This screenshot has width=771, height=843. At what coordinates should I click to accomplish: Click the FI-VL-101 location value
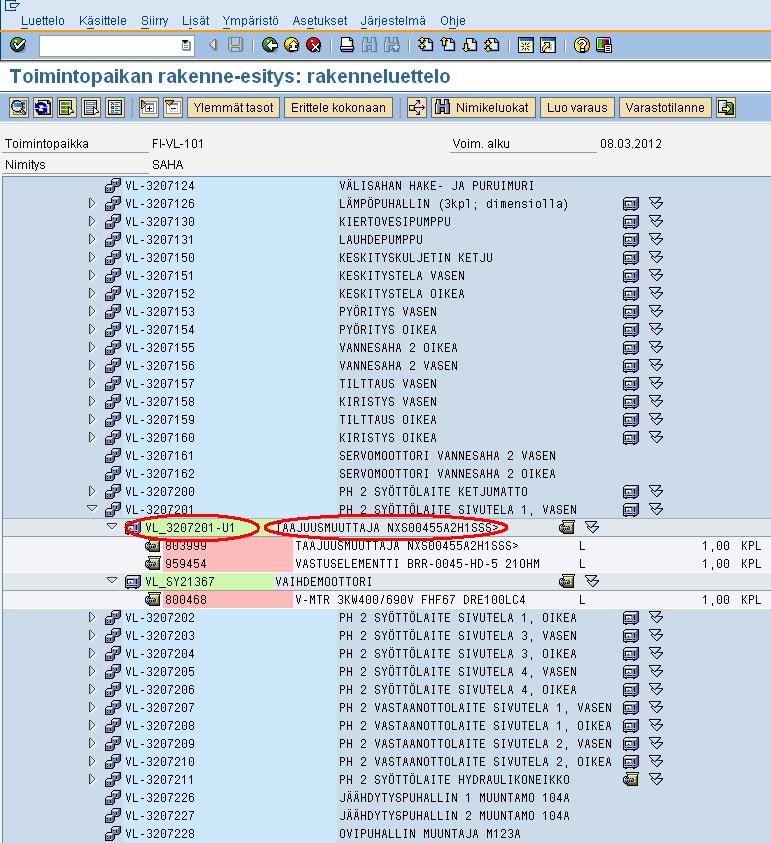[178, 144]
